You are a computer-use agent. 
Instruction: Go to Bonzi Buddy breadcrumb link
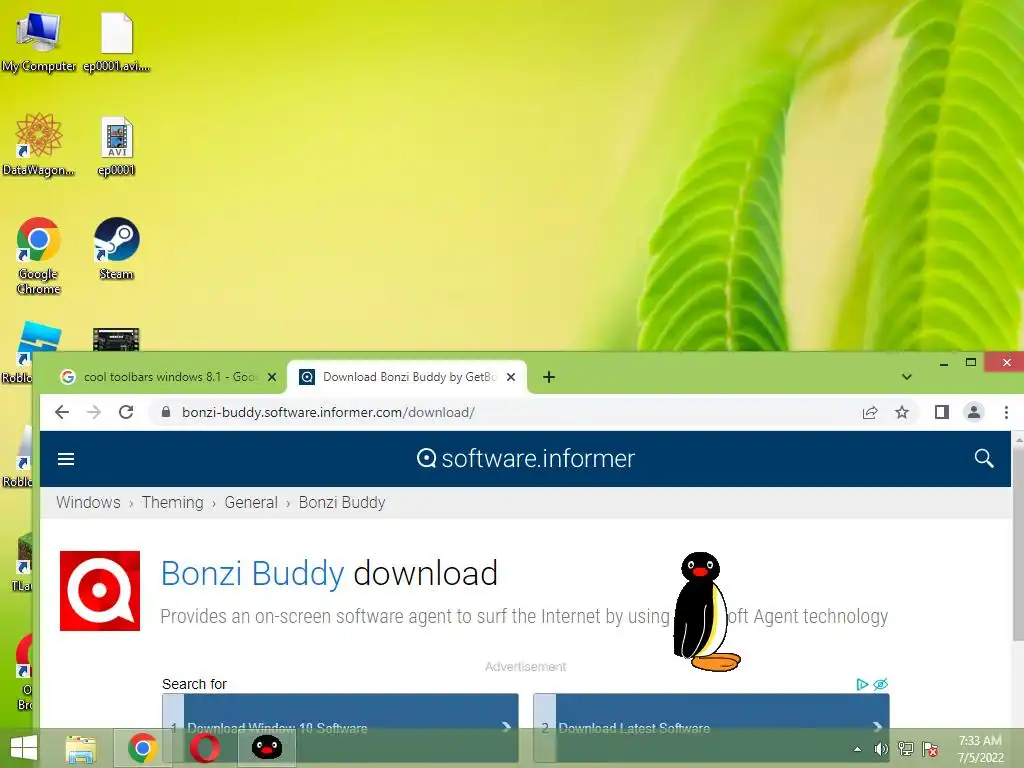point(342,502)
